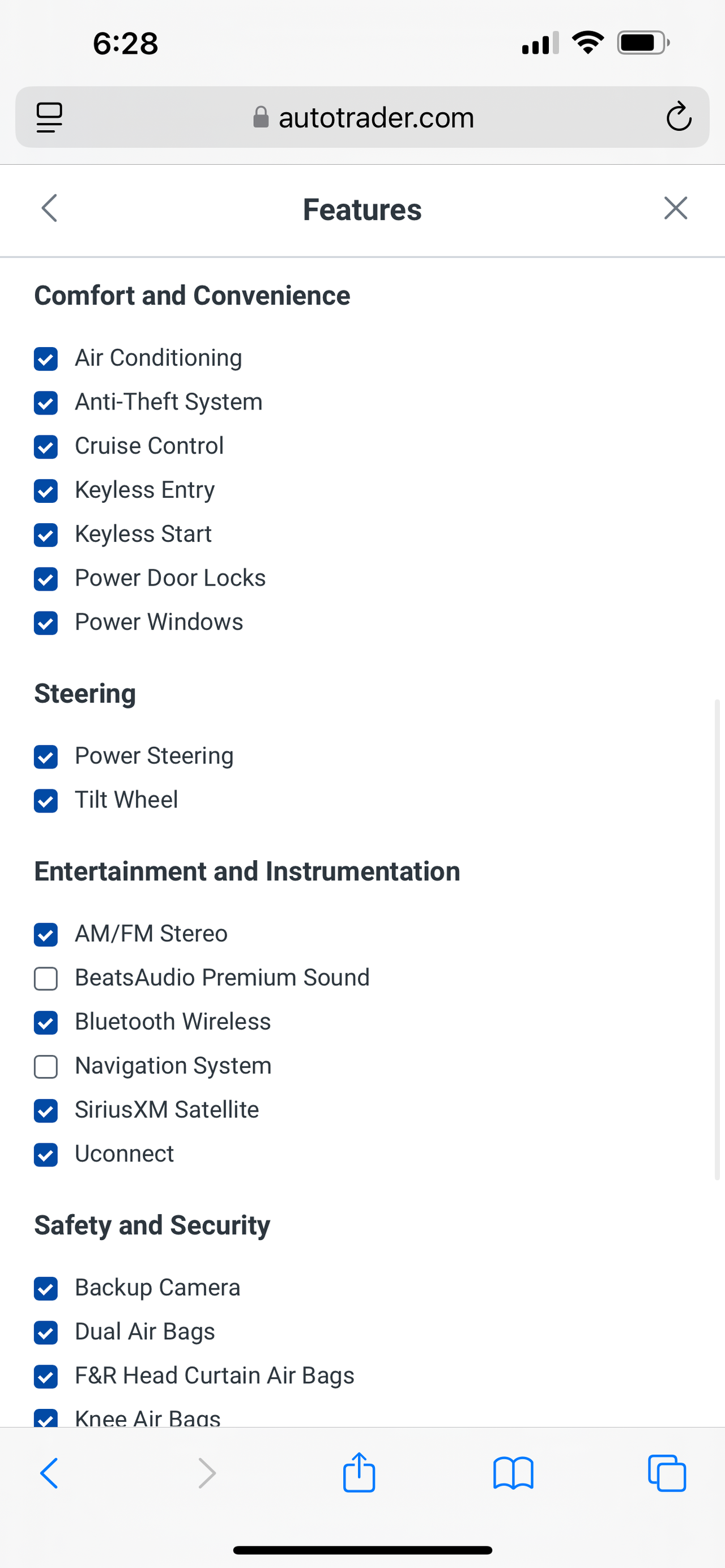
Task: Disable the Tilt Wheel checkbox
Action: click(46, 801)
